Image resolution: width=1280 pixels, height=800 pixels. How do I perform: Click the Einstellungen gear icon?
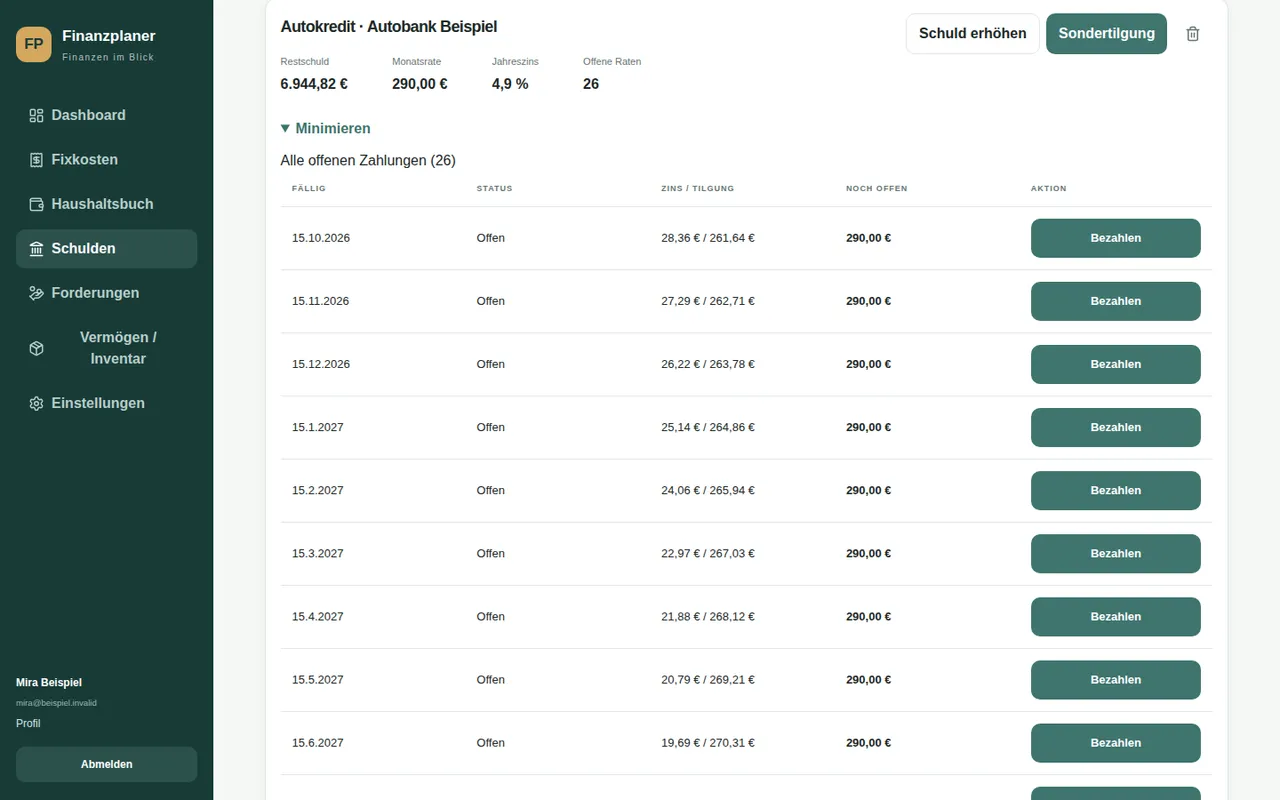pos(36,404)
